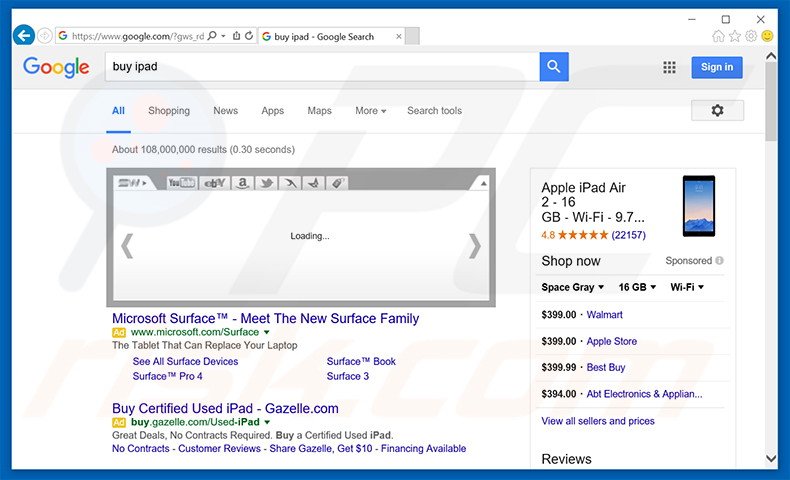Open 'Microsoft Surface - Meet The New Surface Family' ad
The height and width of the screenshot is (480, 790).
[266, 318]
